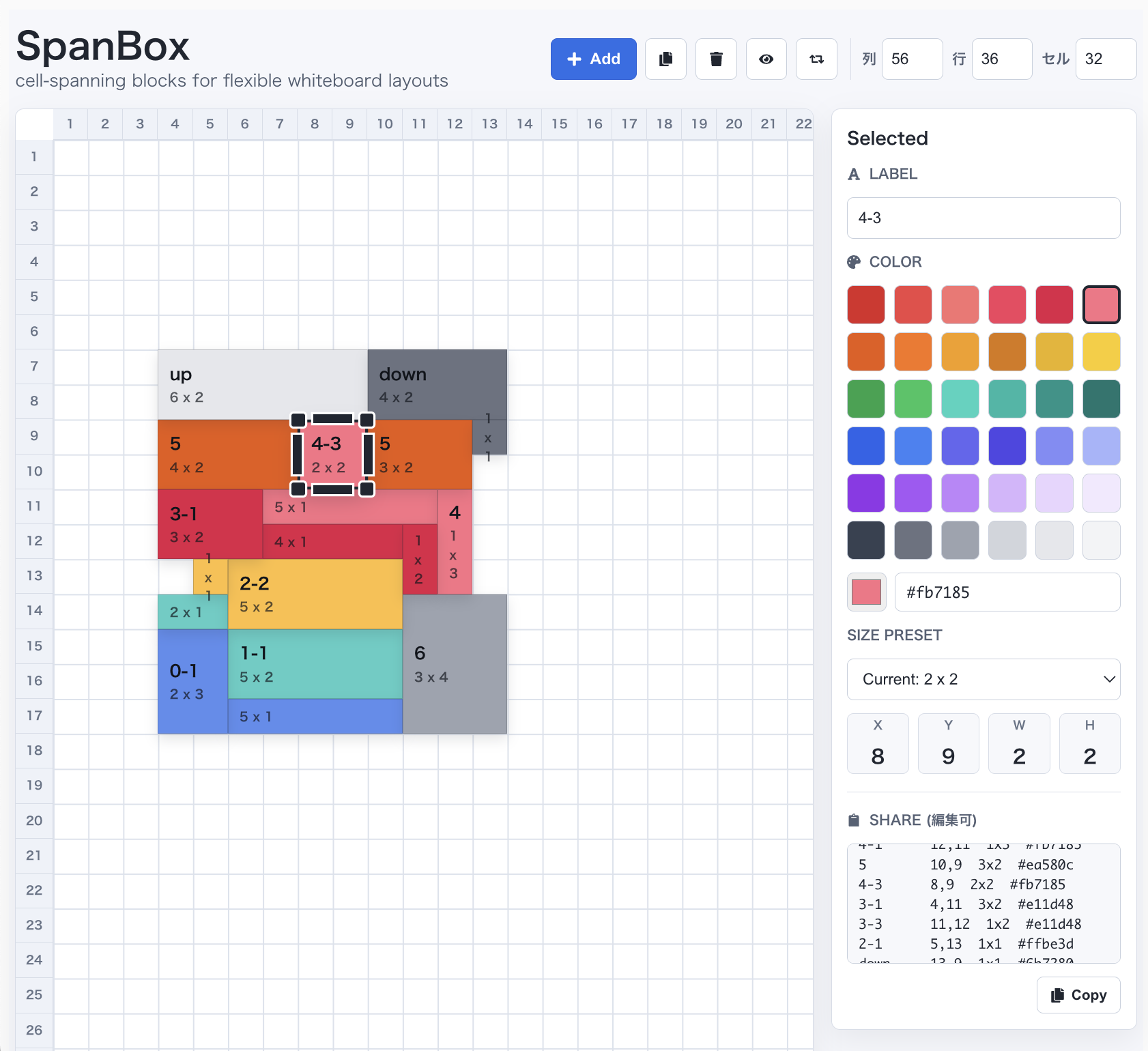
Task: Click share line '2-1 5,13 1x1 #ffbe3d'
Action: pyautogui.click(x=966, y=944)
